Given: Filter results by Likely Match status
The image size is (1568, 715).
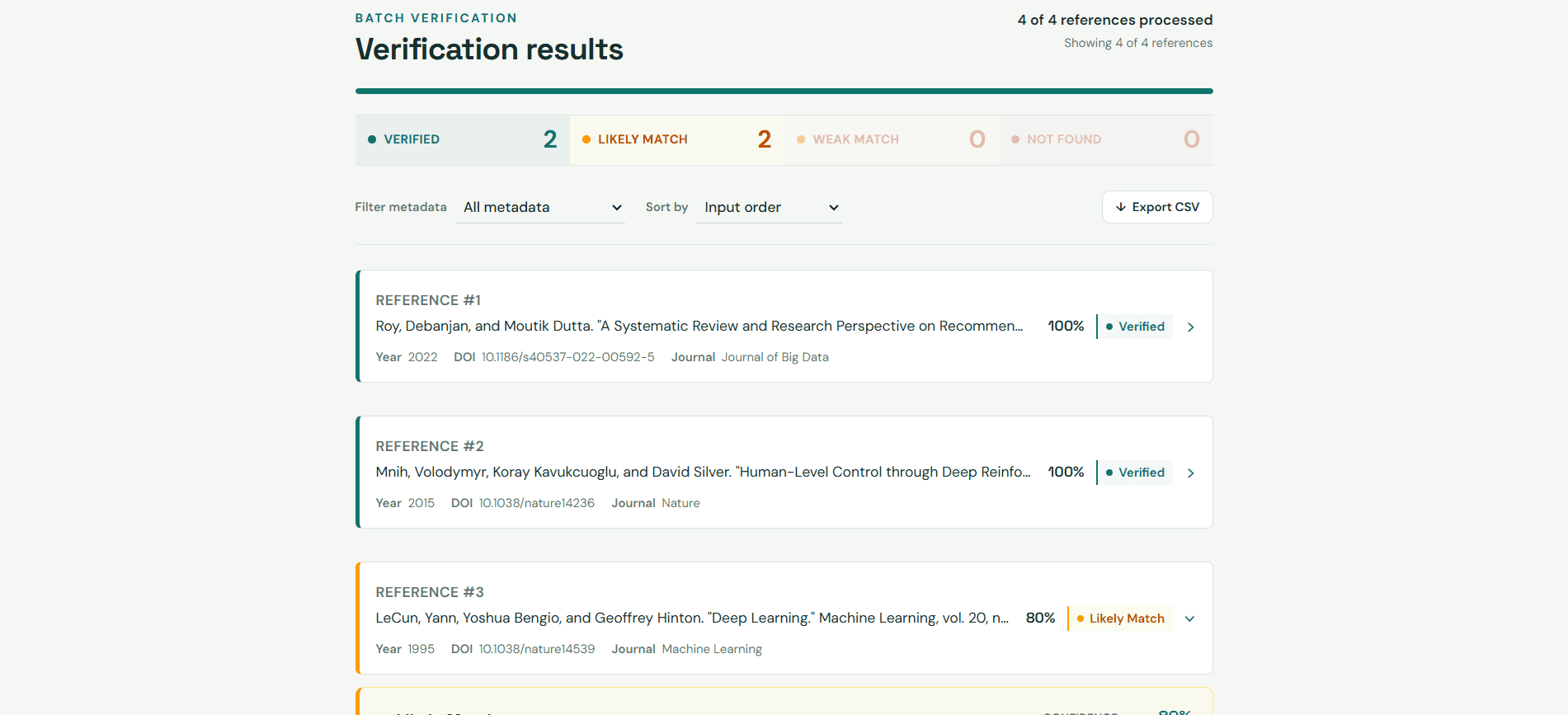Looking at the screenshot, I should pyautogui.click(x=676, y=139).
